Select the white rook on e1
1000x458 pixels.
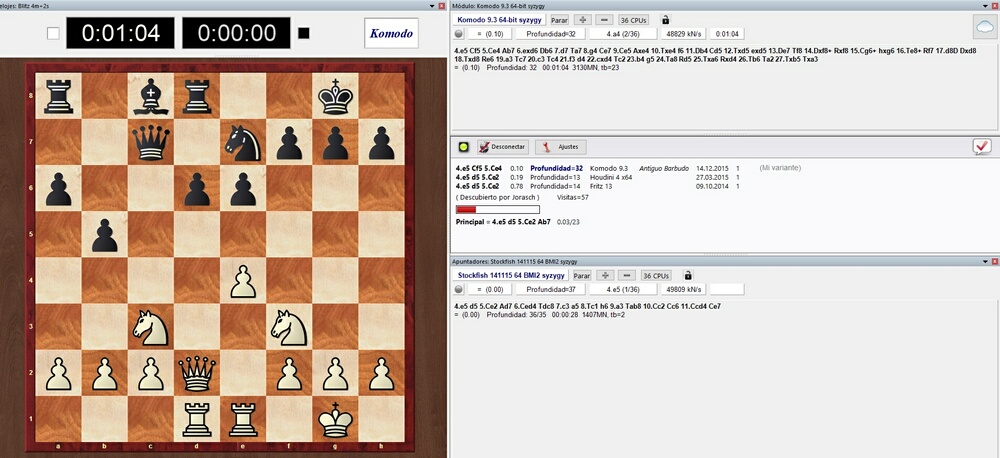coord(243,419)
